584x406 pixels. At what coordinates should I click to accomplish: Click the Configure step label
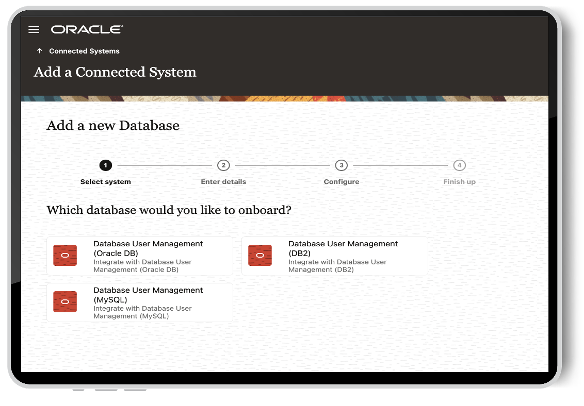pos(341,182)
